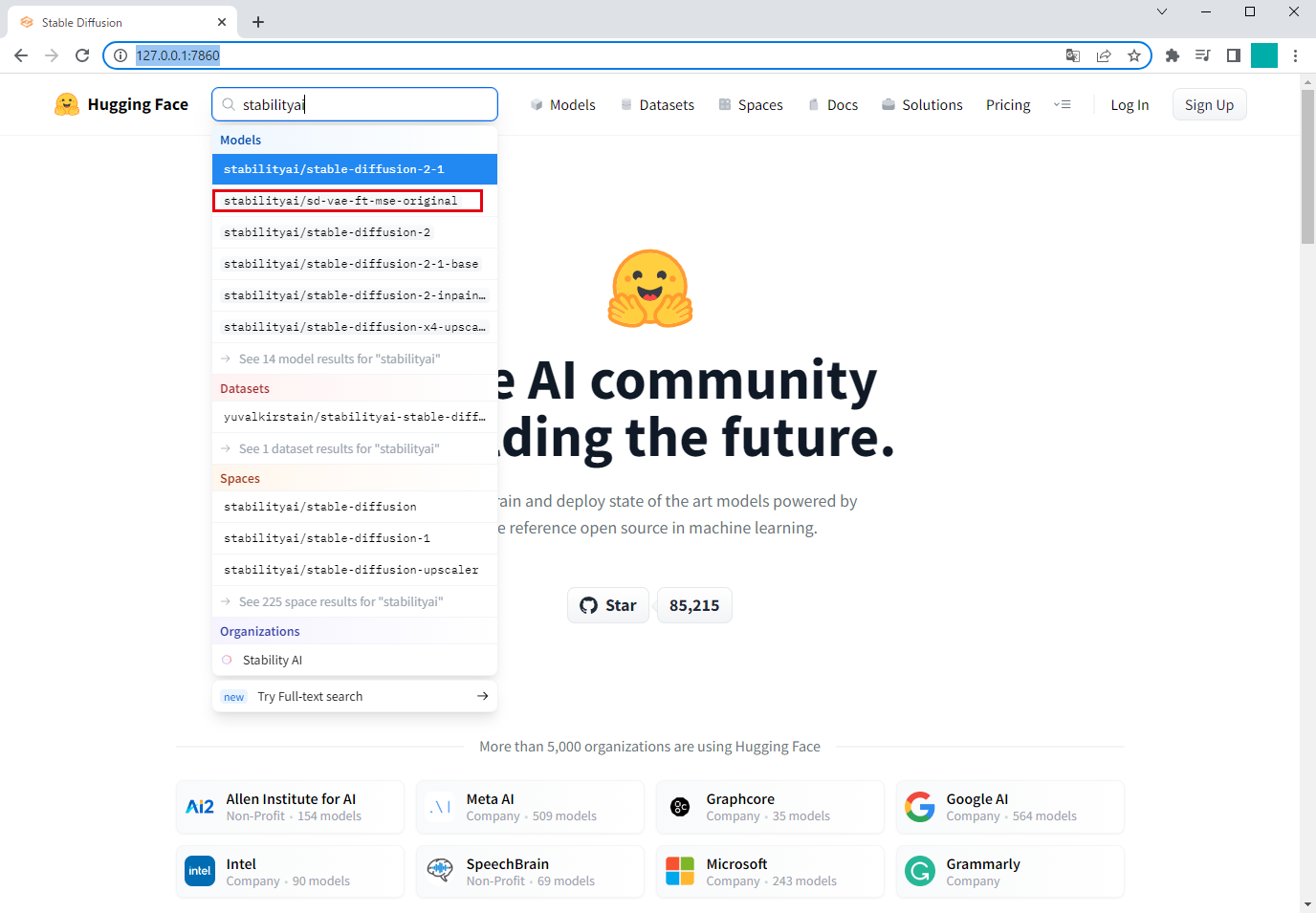The height and width of the screenshot is (913, 1316).
Task: Click the Sign Up button
Action: coord(1209,105)
